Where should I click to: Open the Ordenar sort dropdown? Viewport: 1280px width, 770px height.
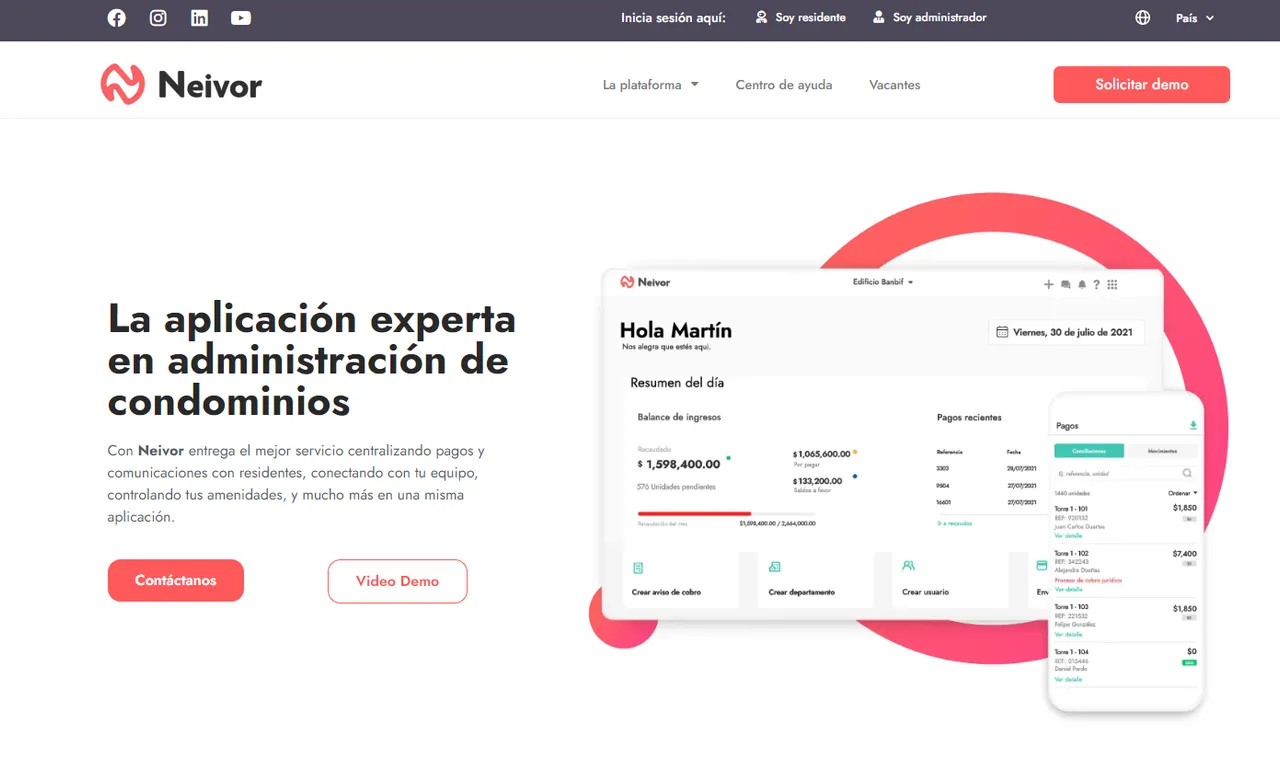coord(1183,493)
